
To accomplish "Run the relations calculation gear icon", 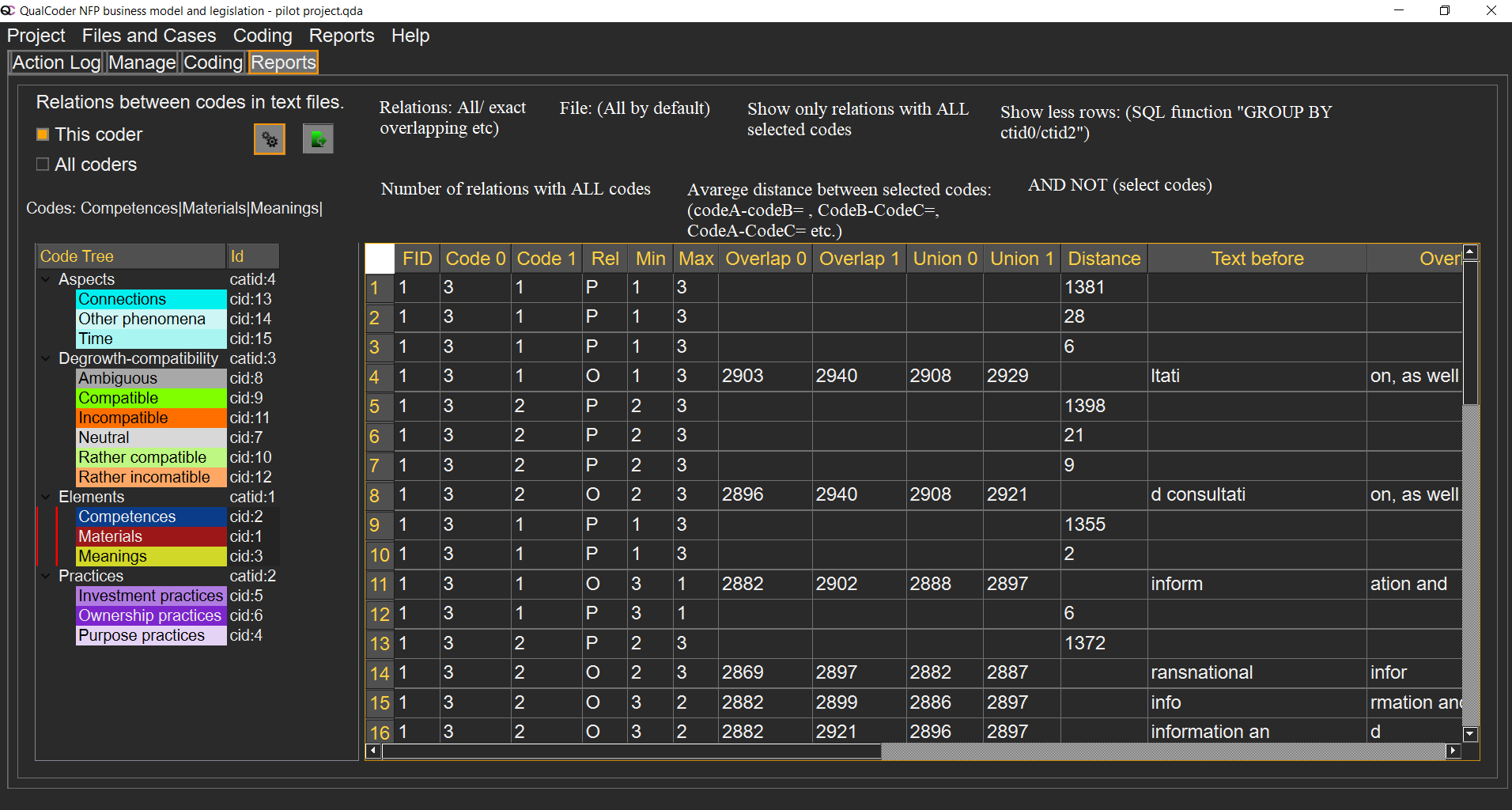I will pyautogui.click(x=269, y=138).
